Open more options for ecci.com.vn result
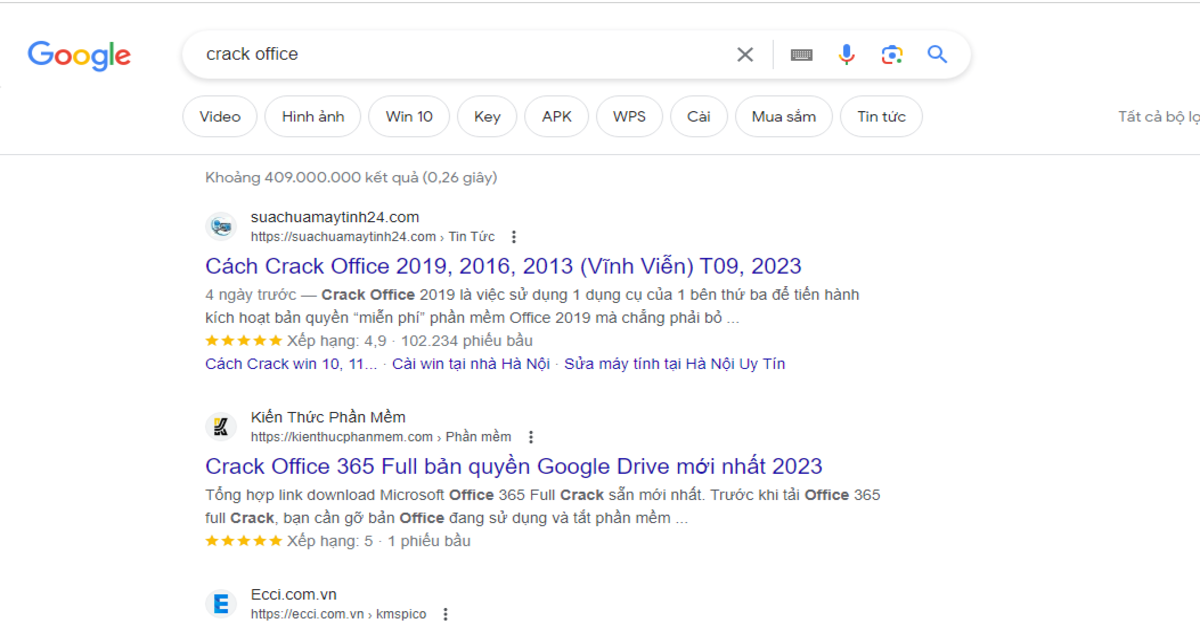 [446, 614]
